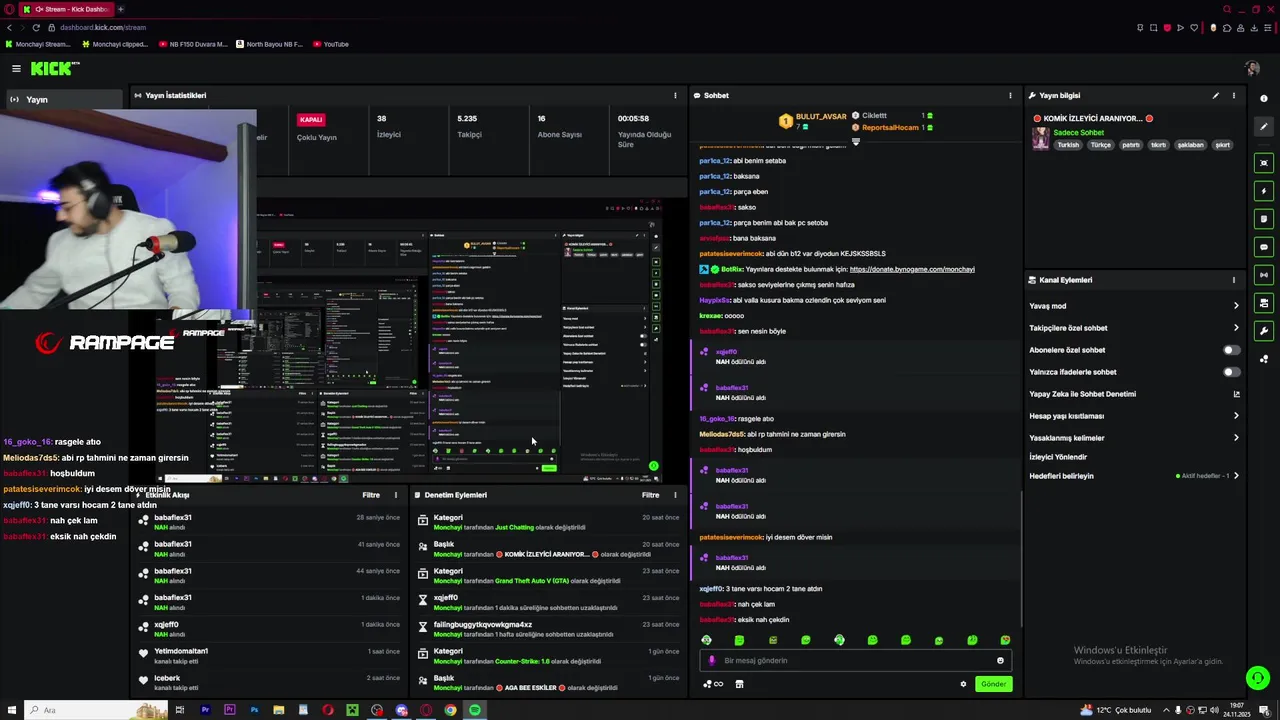Click the chat message input field
Image resolution: width=1280 pixels, height=720 pixels.
coord(855,660)
